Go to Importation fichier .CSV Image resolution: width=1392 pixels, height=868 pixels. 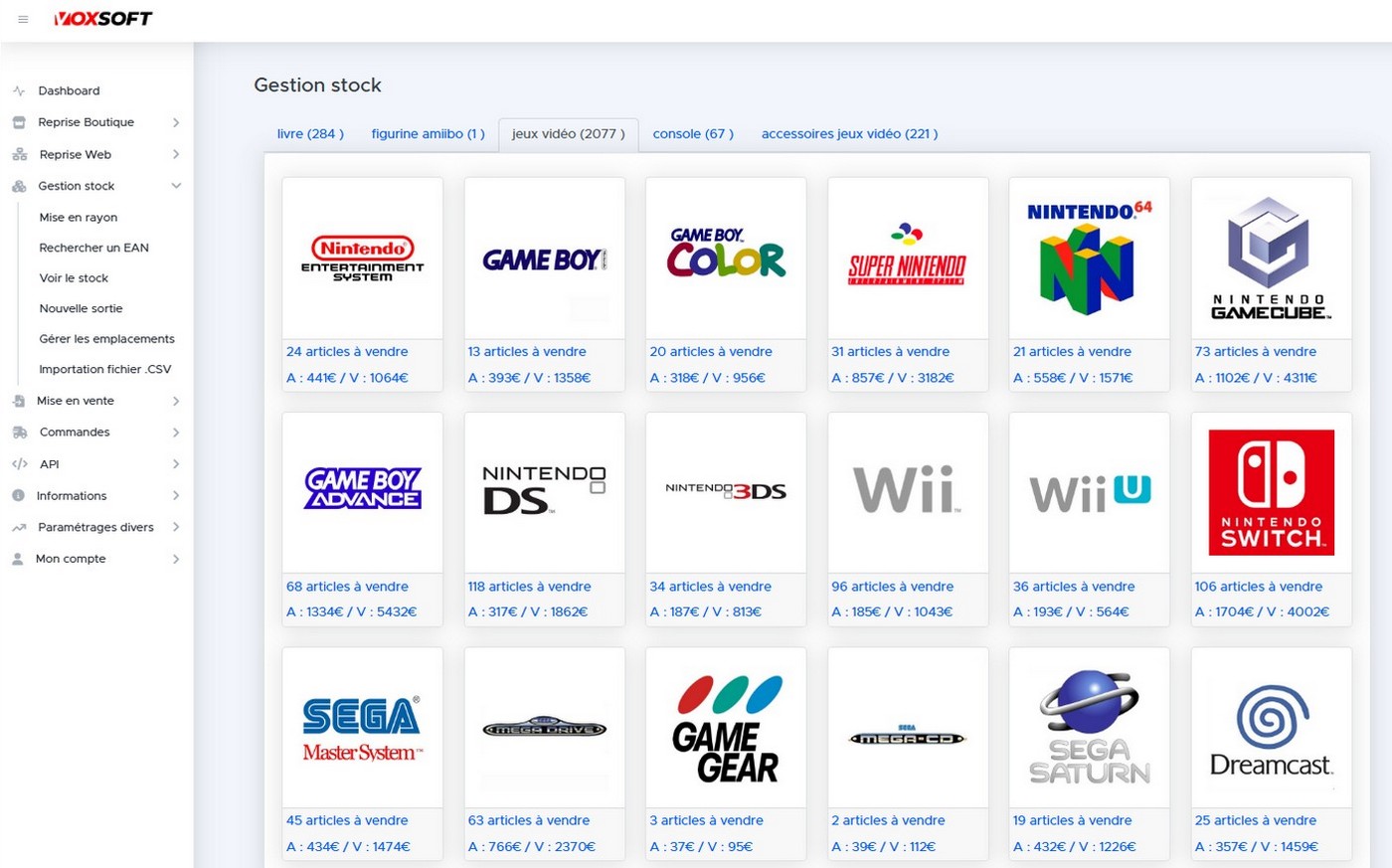pos(104,369)
